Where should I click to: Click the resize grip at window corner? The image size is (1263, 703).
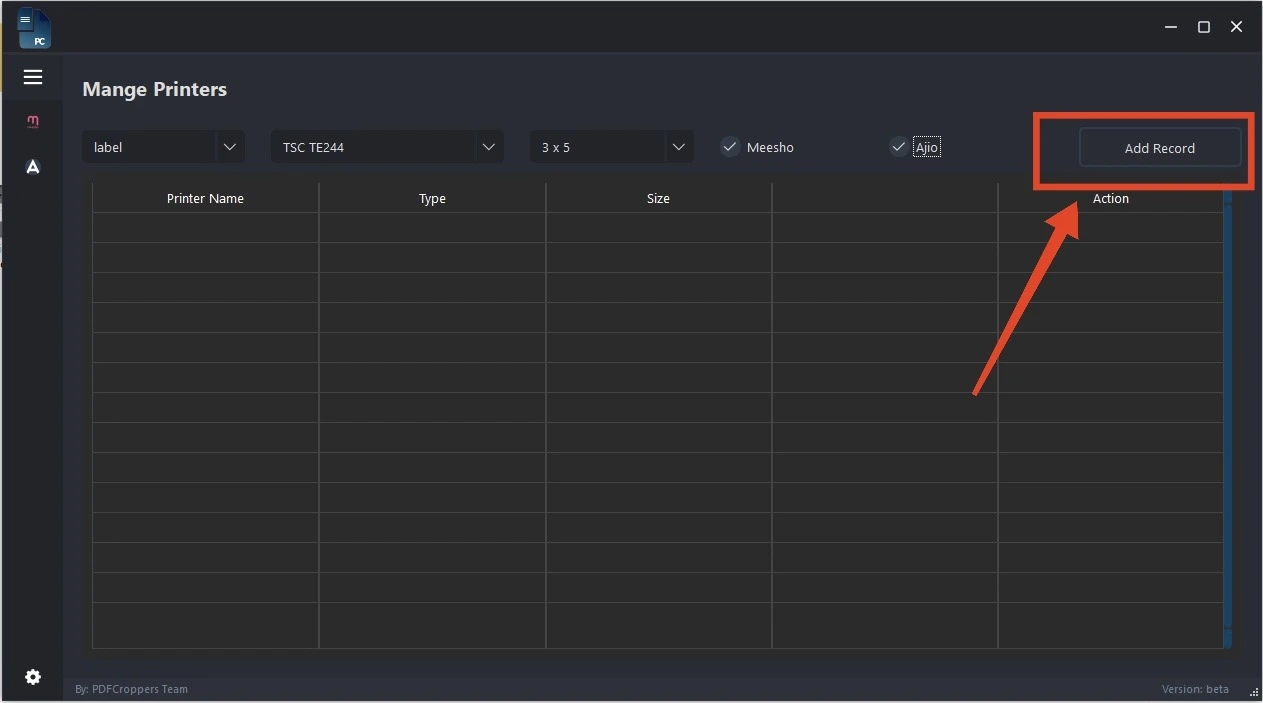(1253, 692)
